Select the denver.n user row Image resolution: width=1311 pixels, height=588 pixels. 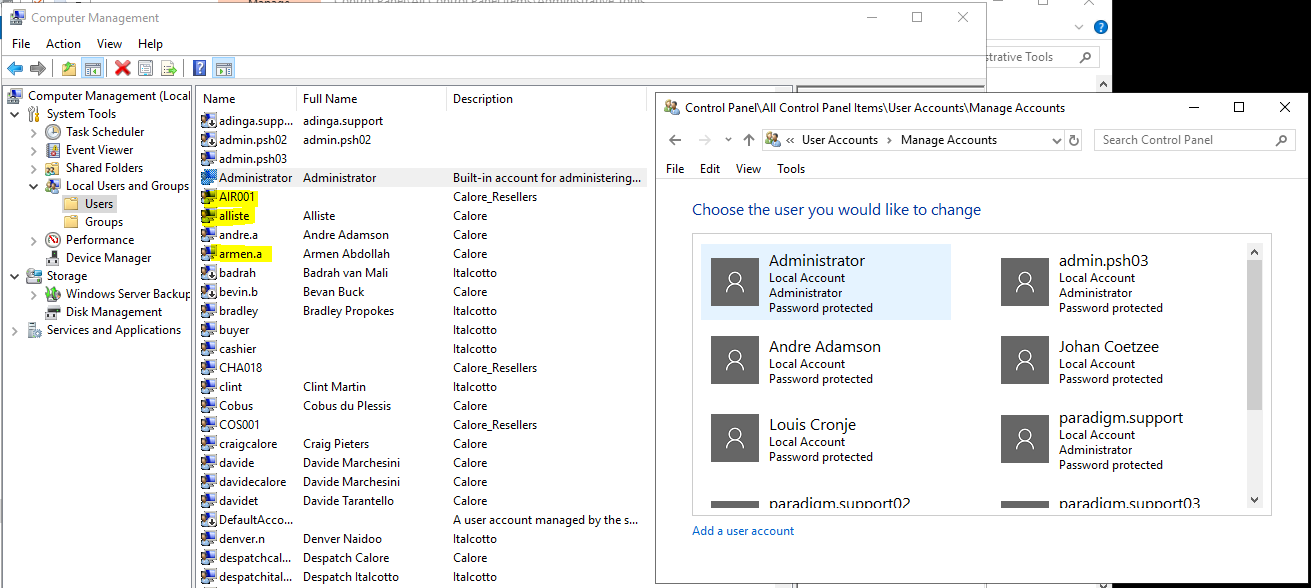(423, 539)
